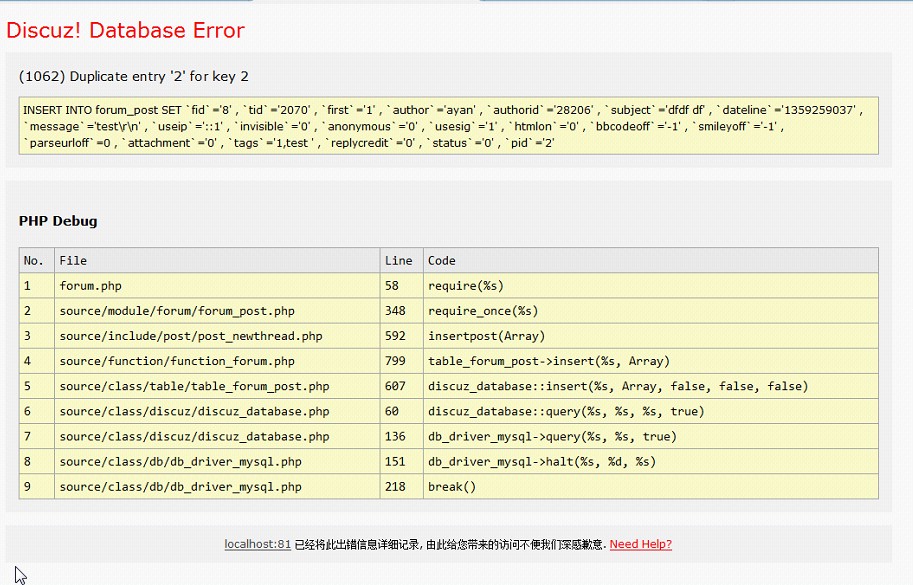
Task: Select db_driver_mysql->halt code cell
Action: point(651,462)
